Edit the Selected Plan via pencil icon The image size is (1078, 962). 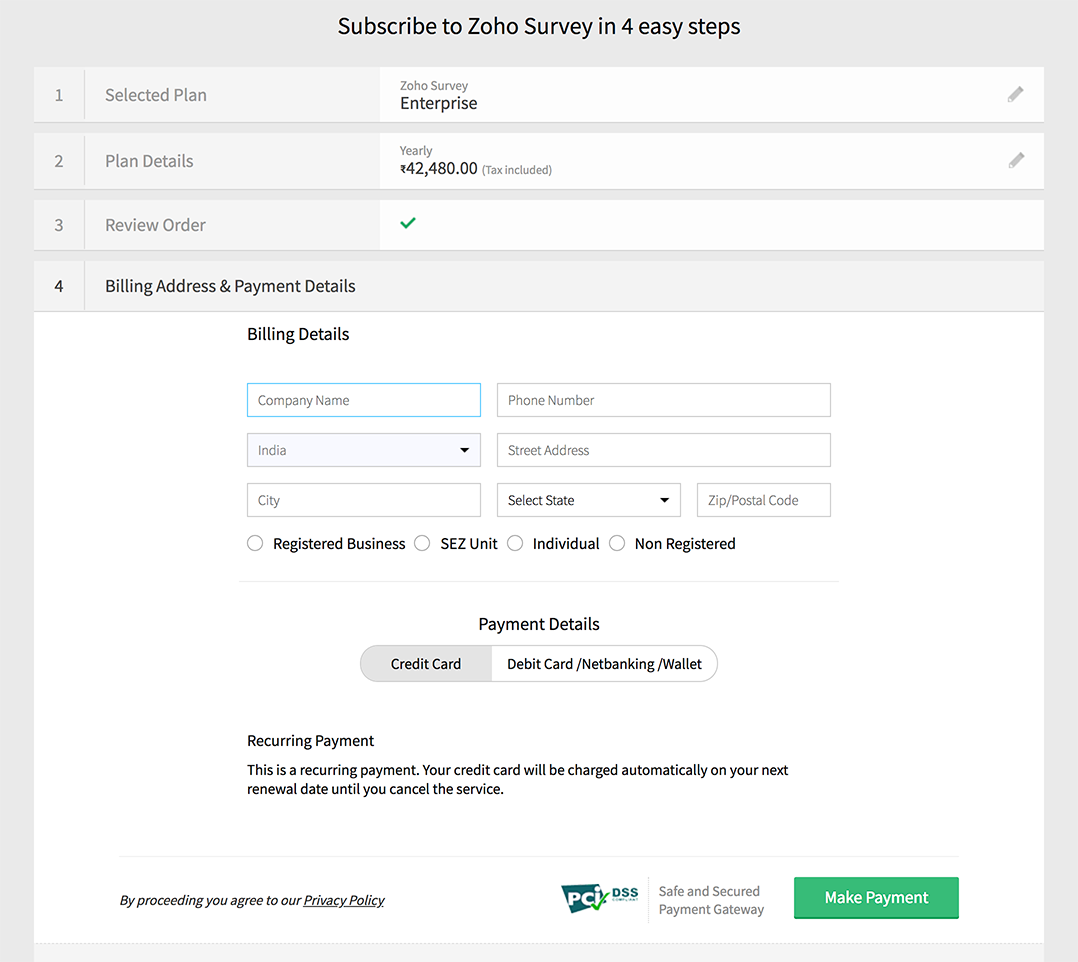1015,94
